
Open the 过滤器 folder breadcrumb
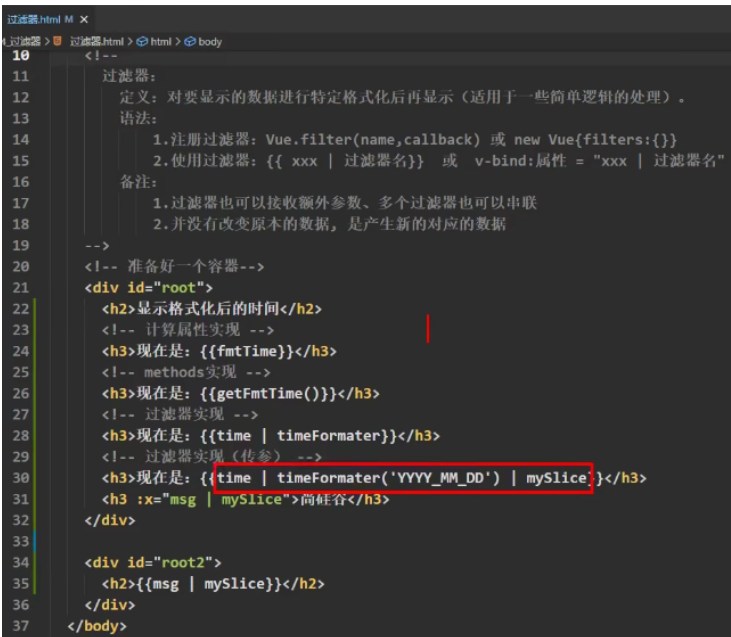tap(22, 41)
